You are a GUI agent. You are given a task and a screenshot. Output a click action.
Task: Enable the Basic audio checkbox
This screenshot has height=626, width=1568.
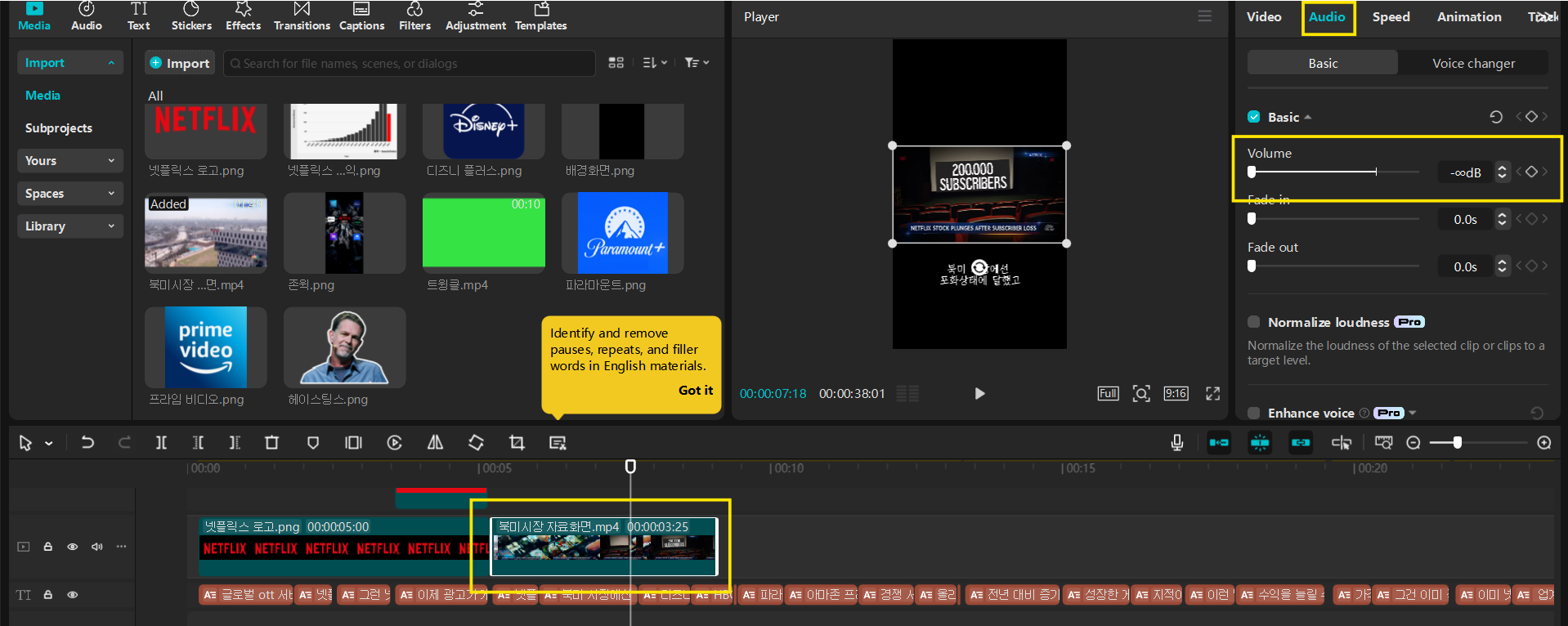click(1253, 117)
